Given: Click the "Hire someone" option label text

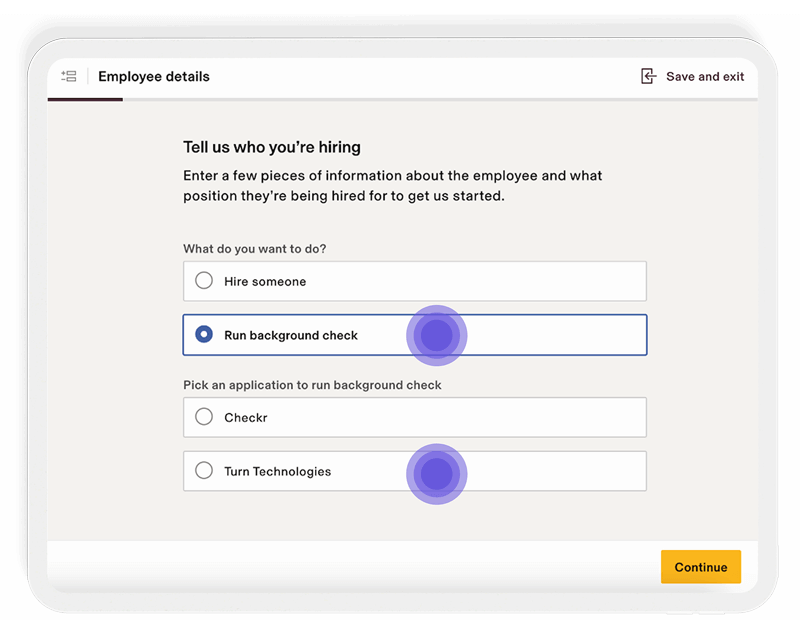Looking at the screenshot, I should tap(265, 282).
